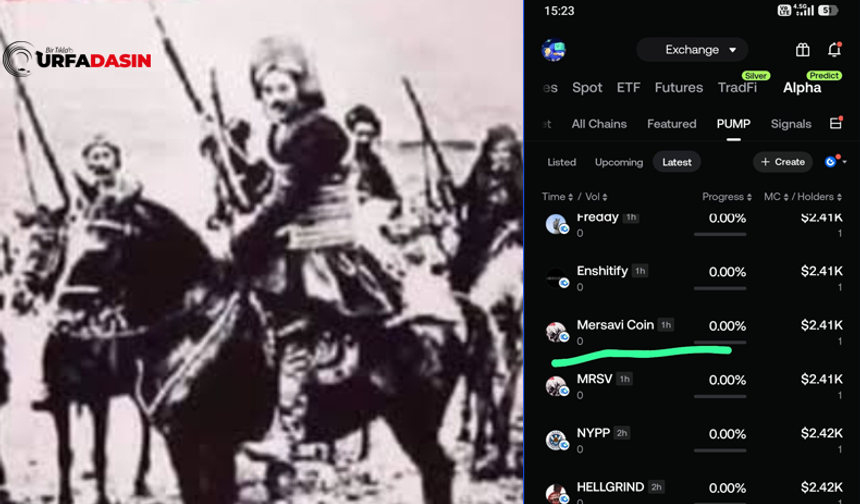Click the $2.41K market cap for Enshitify
860x504 pixels.
pos(822,271)
